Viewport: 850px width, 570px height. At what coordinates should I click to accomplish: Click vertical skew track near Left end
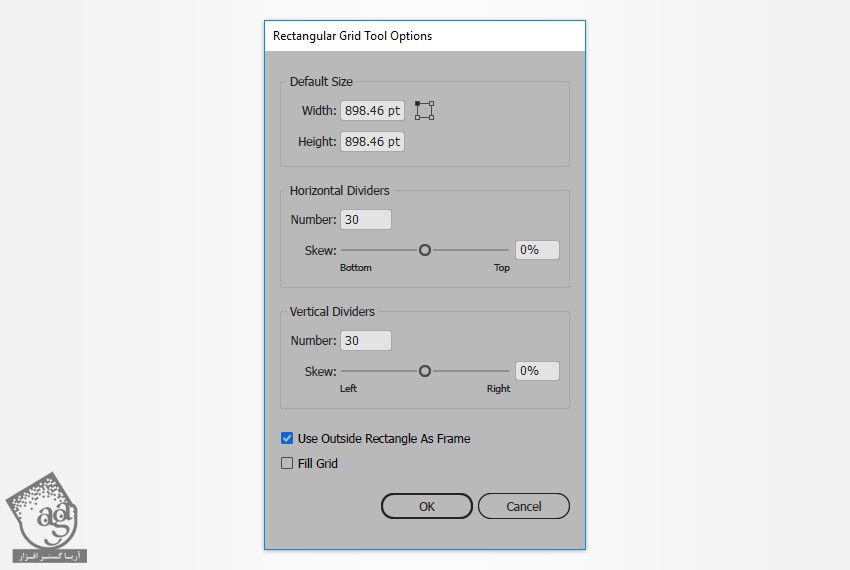coord(350,371)
